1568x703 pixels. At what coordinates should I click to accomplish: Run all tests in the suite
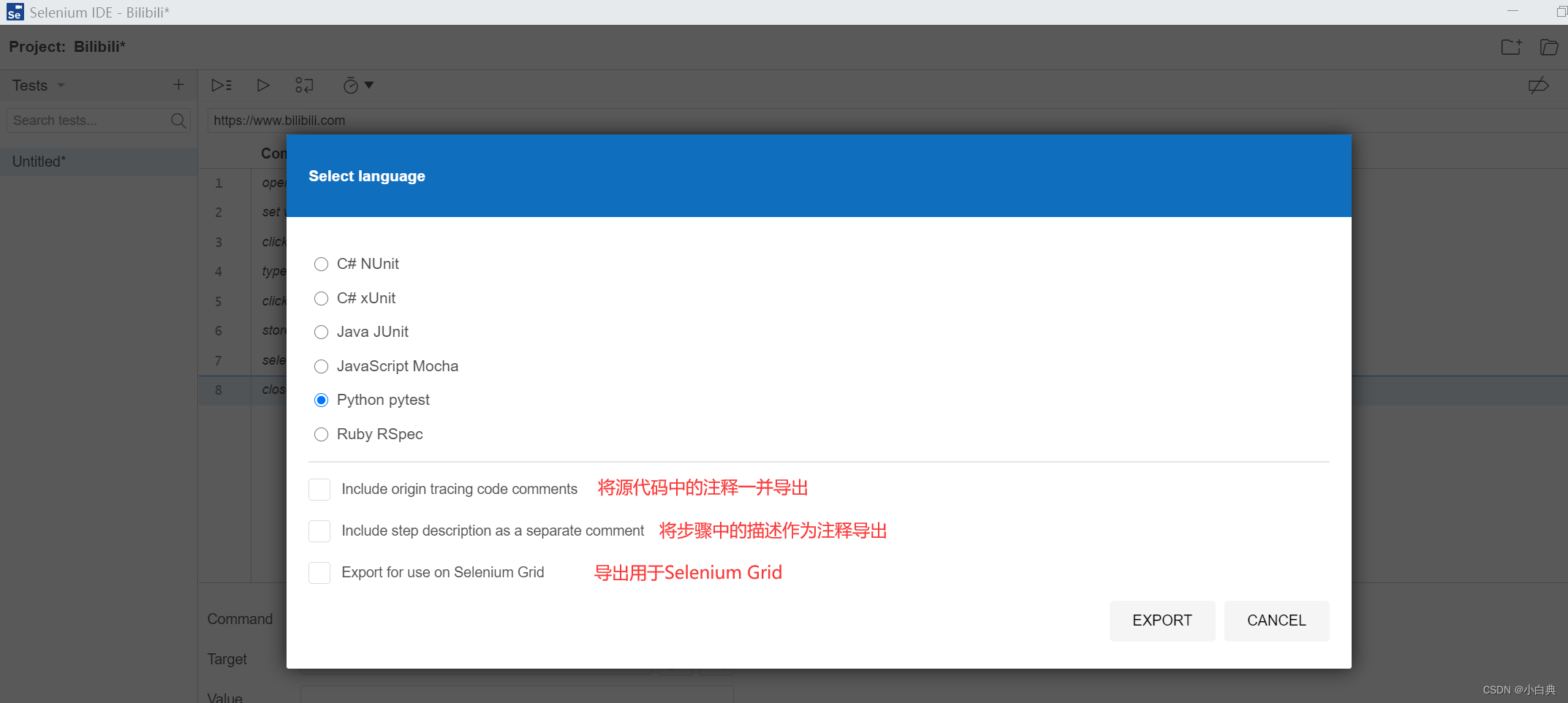[x=221, y=85]
